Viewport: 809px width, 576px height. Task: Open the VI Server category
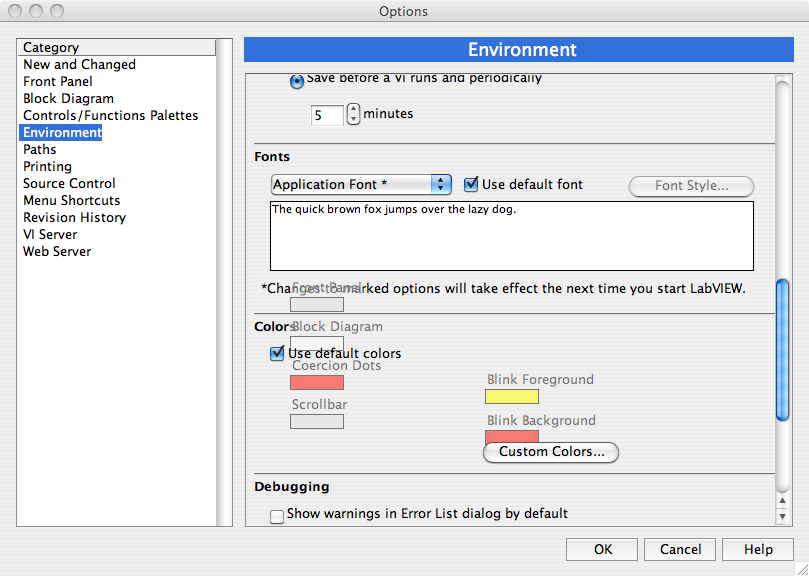50,235
